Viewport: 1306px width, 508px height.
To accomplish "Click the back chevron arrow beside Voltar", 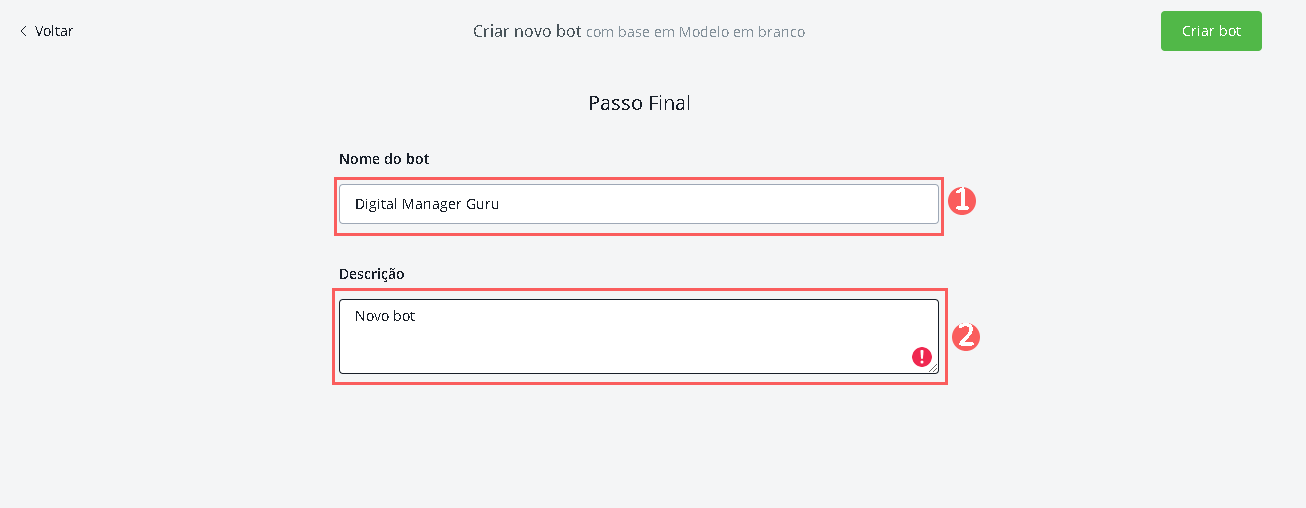I will tap(23, 31).
